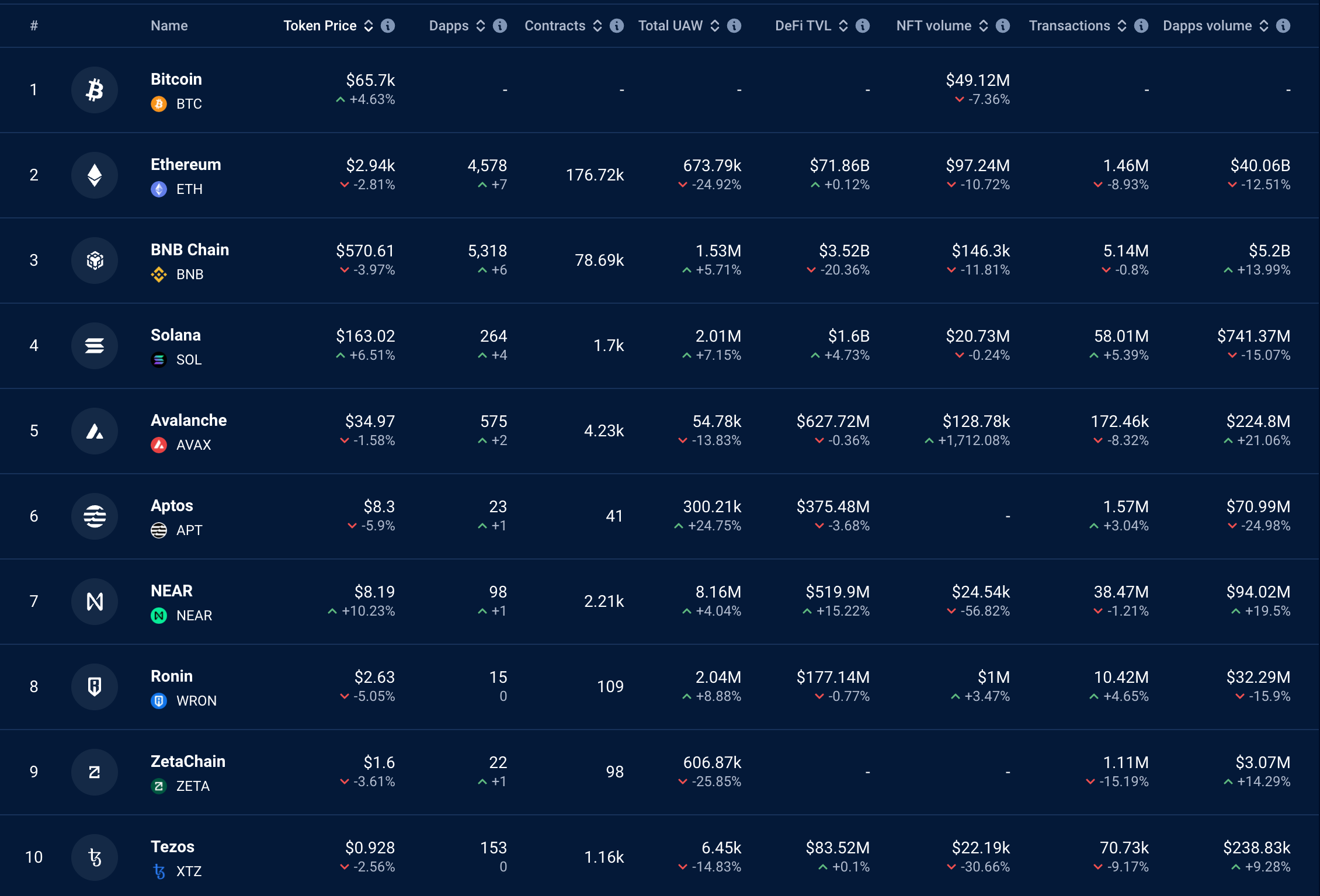The image size is (1320, 896).
Task: Click the small APT token icon
Action: pos(159,530)
